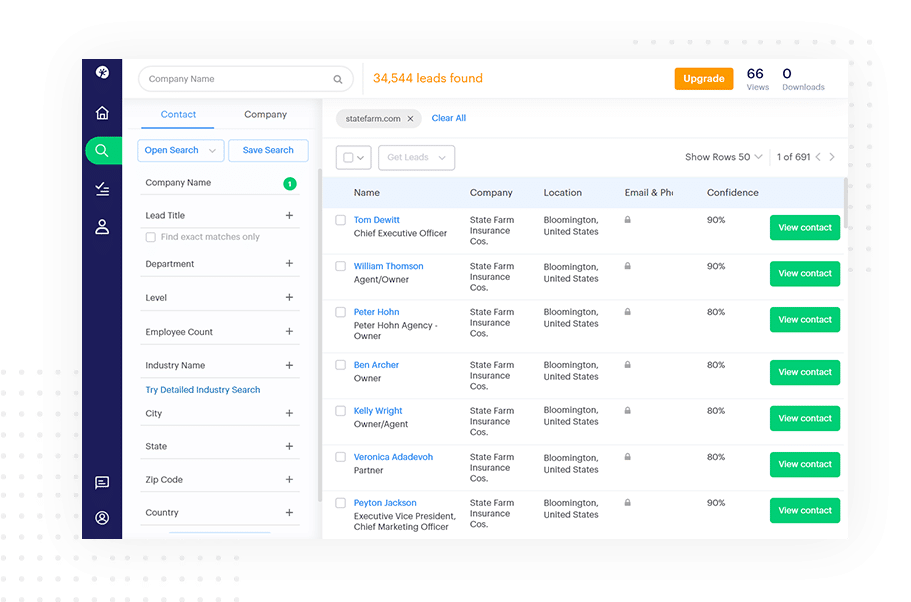The width and height of the screenshot is (911, 602).
Task: Open the task list icon in the sidebar
Action: (x=102, y=188)
